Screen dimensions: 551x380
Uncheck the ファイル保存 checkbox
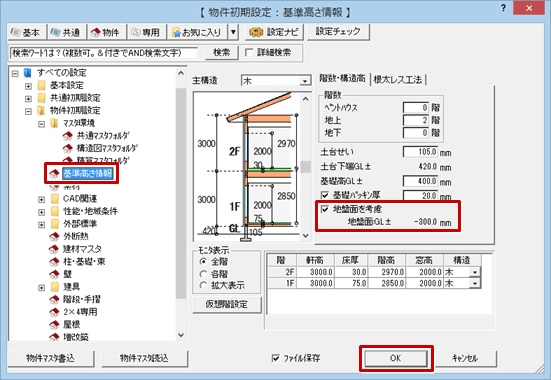point(276,358)
